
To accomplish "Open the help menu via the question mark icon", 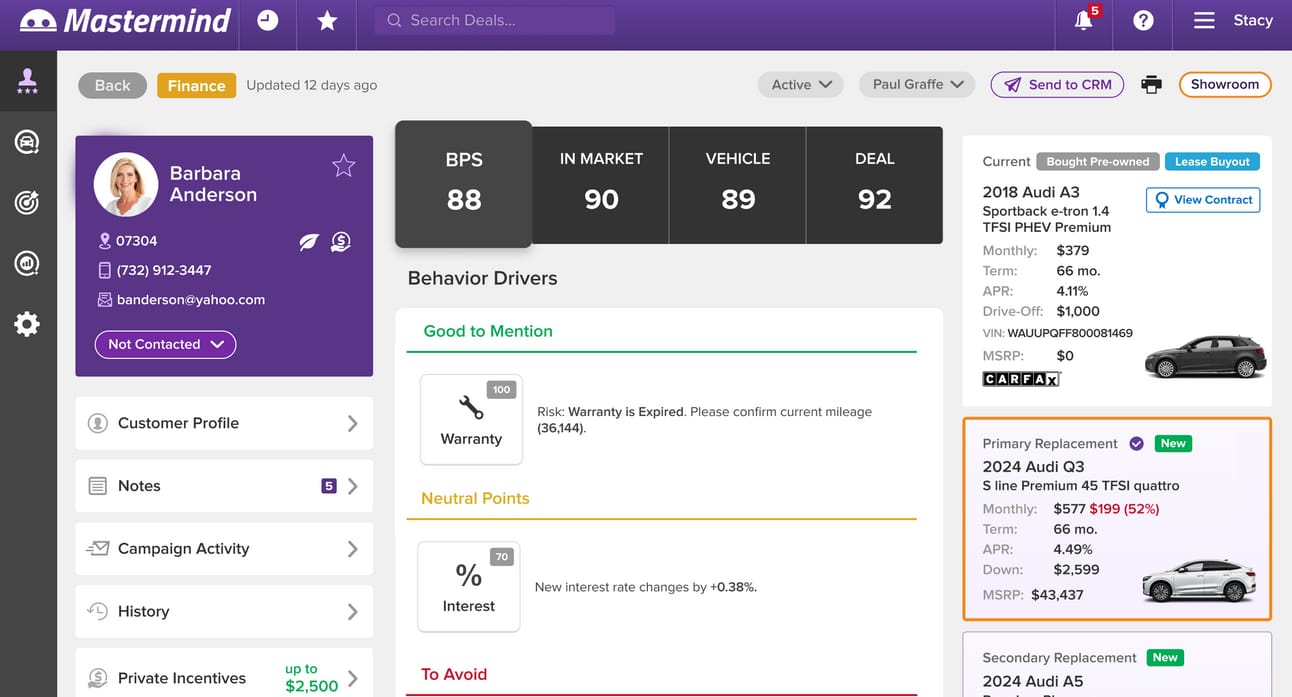I will tap(1142, 22).
